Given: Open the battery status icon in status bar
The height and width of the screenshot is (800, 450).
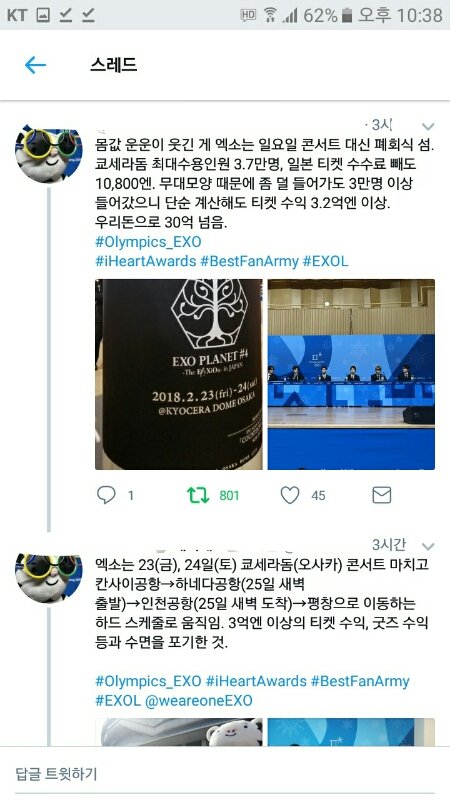Looking at the screenshot, I should (347, 15).
